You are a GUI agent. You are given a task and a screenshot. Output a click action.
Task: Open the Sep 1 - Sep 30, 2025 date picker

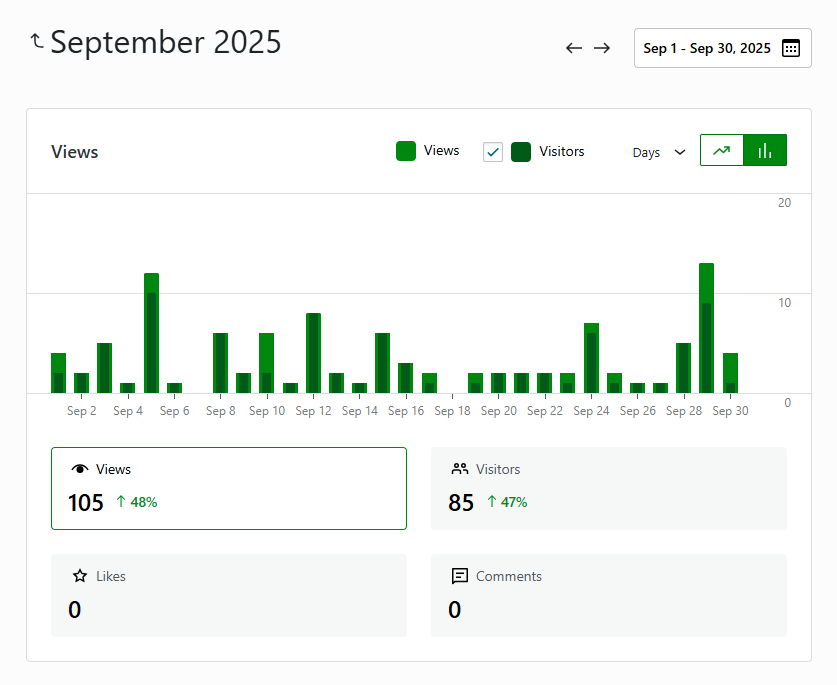(x=722, y=48)
